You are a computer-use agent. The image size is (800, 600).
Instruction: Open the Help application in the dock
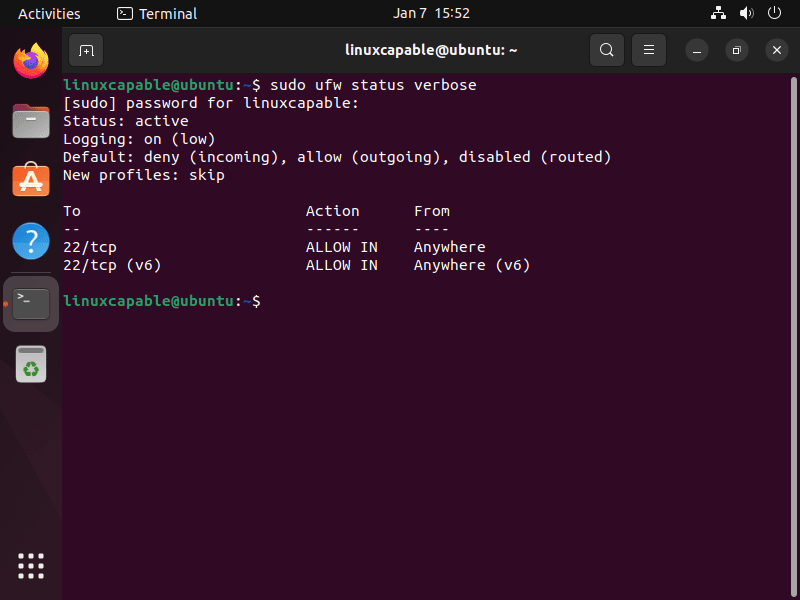[x=30, y=241]
